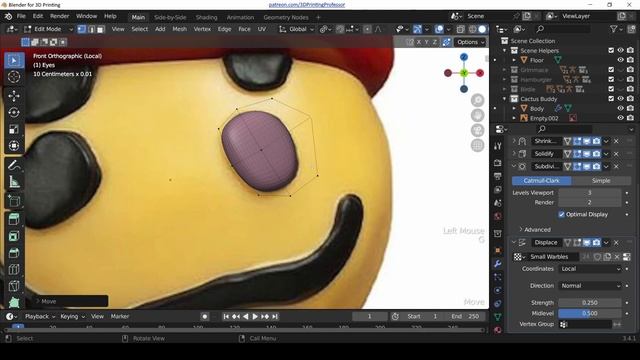Open patreon.com/3DPrintingProfessor link

click(307, 5)
